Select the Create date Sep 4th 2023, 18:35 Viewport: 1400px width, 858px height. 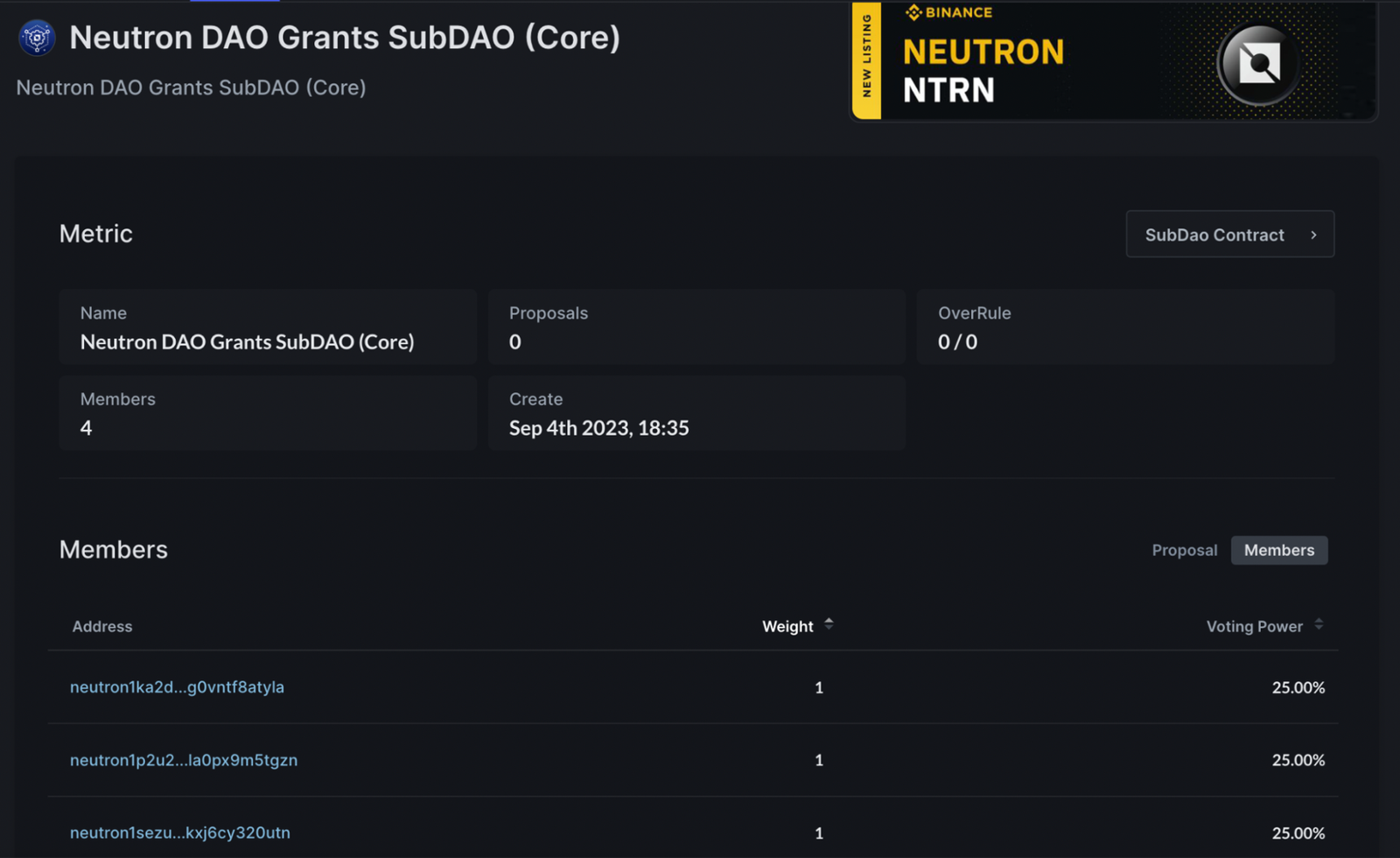(599, 428)
